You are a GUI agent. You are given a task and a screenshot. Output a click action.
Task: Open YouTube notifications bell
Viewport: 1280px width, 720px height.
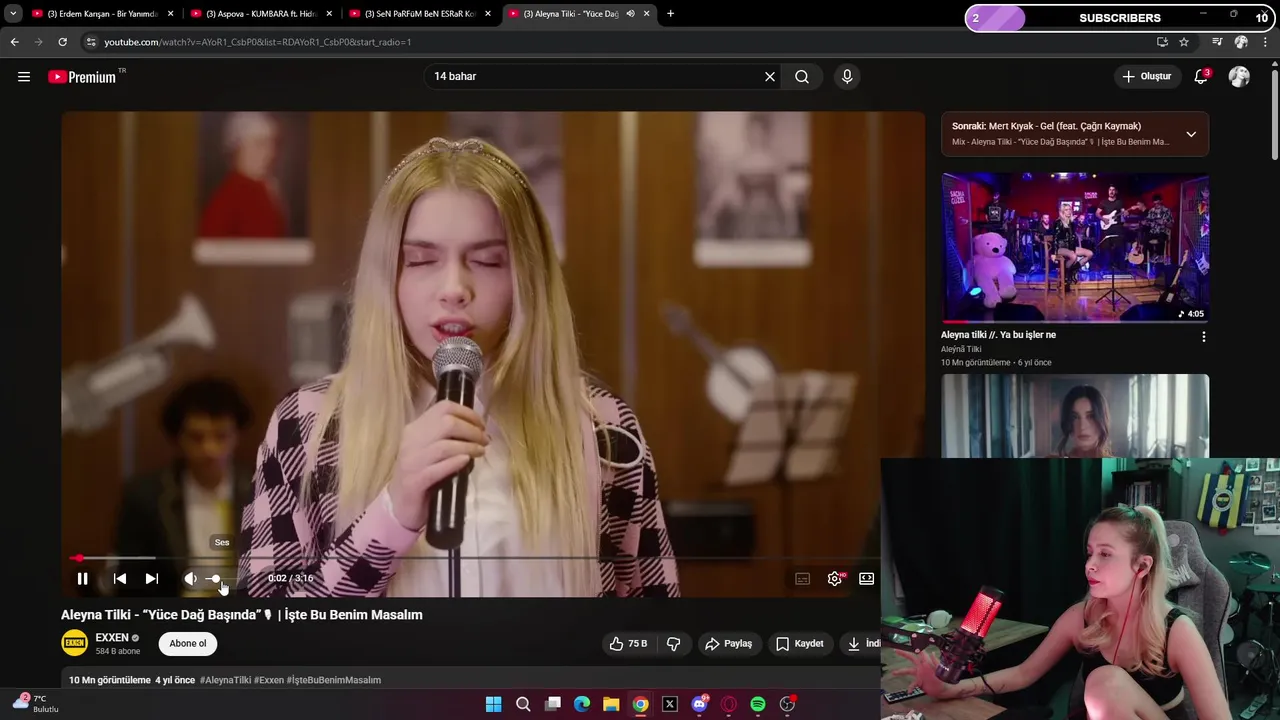tap(1201, 77)
